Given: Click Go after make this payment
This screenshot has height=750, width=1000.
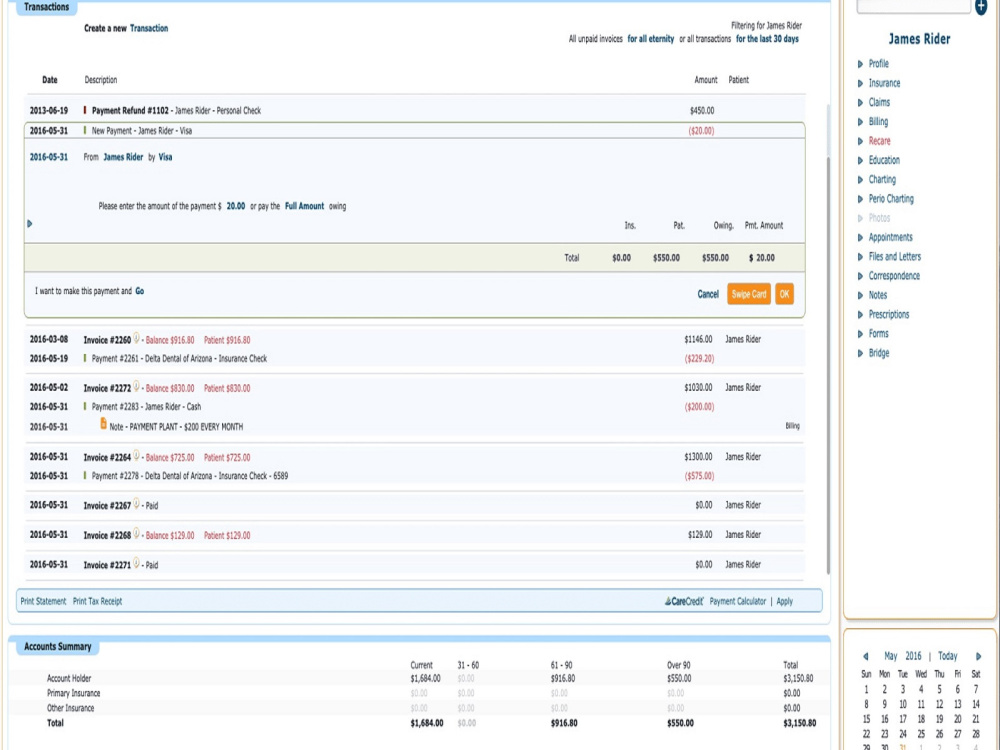Looking at the screenshot, I should point(140,291).
